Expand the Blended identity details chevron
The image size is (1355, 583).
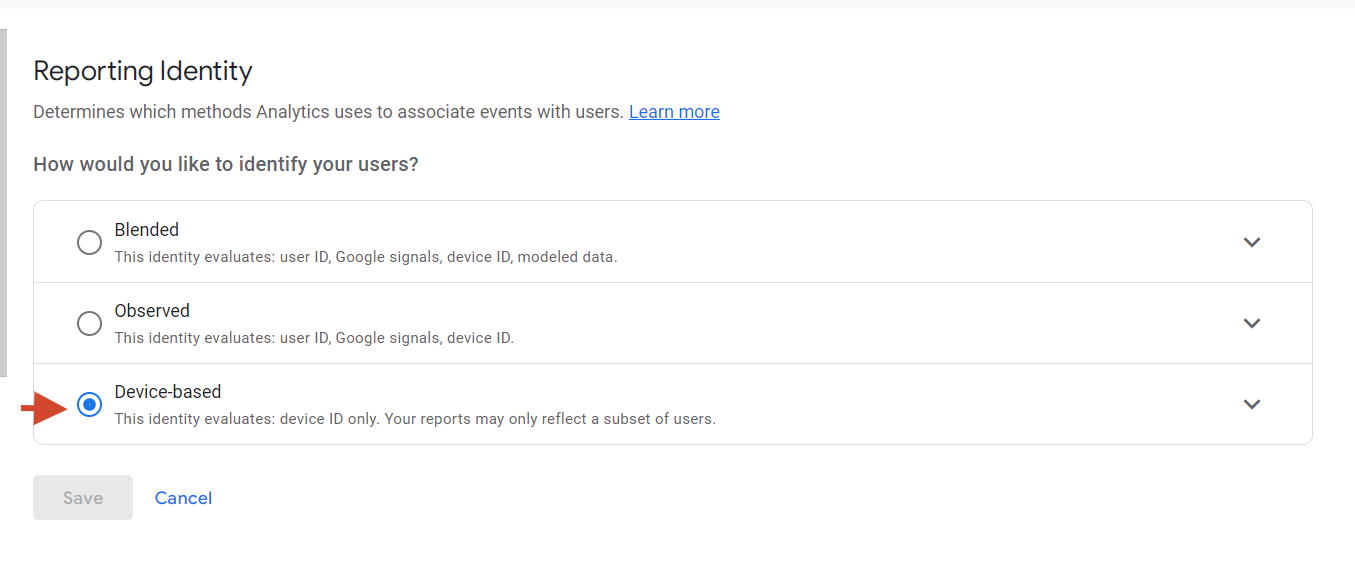click(x=1251, y=241)
